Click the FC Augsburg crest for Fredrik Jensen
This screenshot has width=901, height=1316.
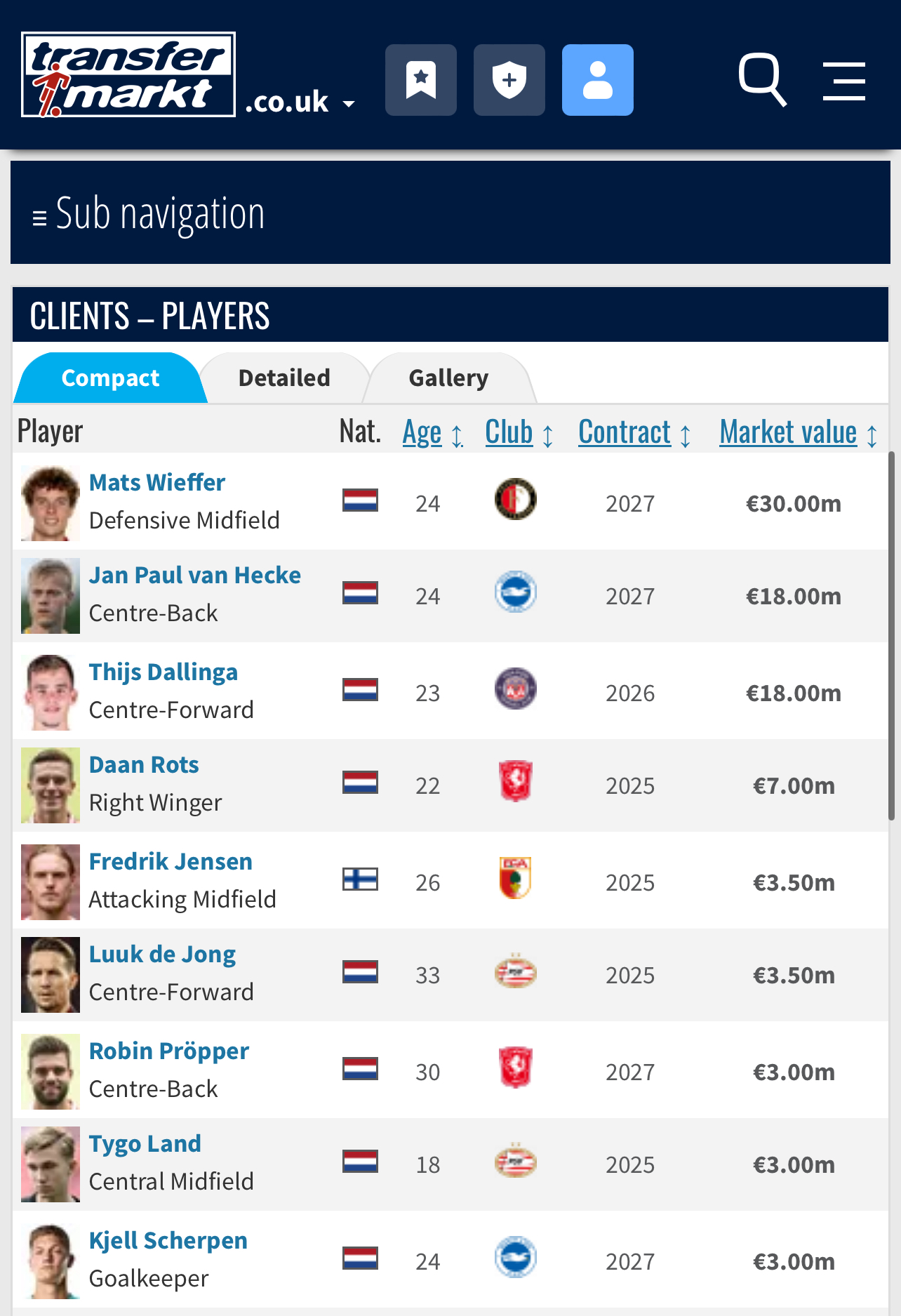tap(516, 878)
